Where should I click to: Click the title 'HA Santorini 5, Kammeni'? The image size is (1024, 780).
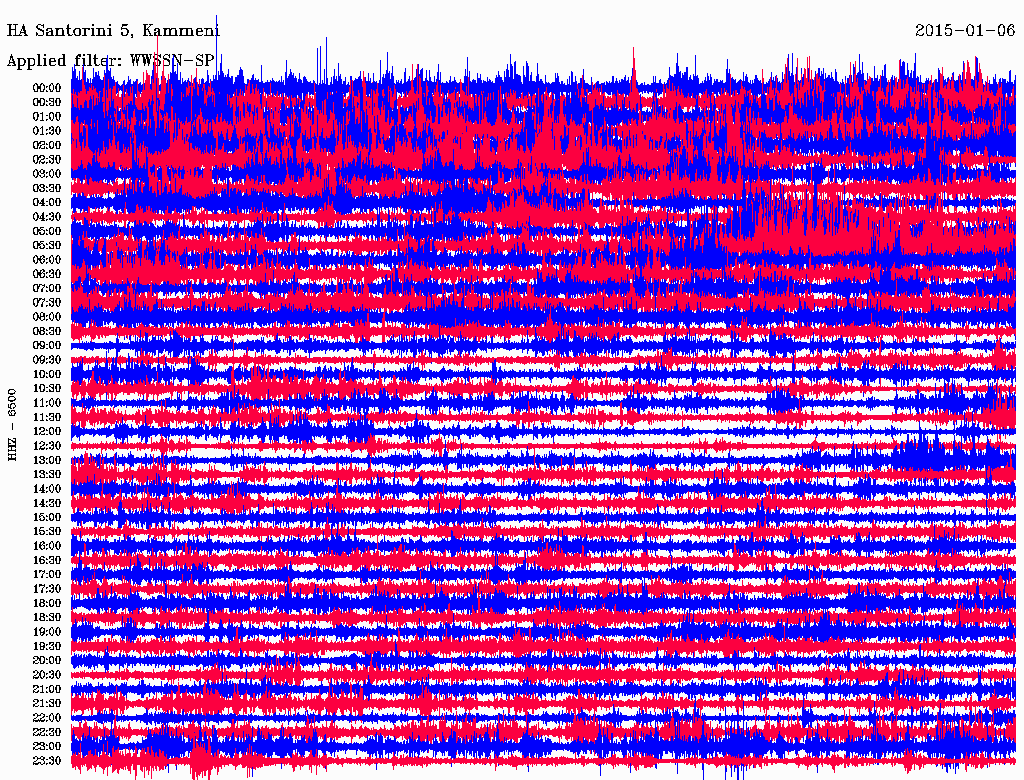click(x=113, y=31)
